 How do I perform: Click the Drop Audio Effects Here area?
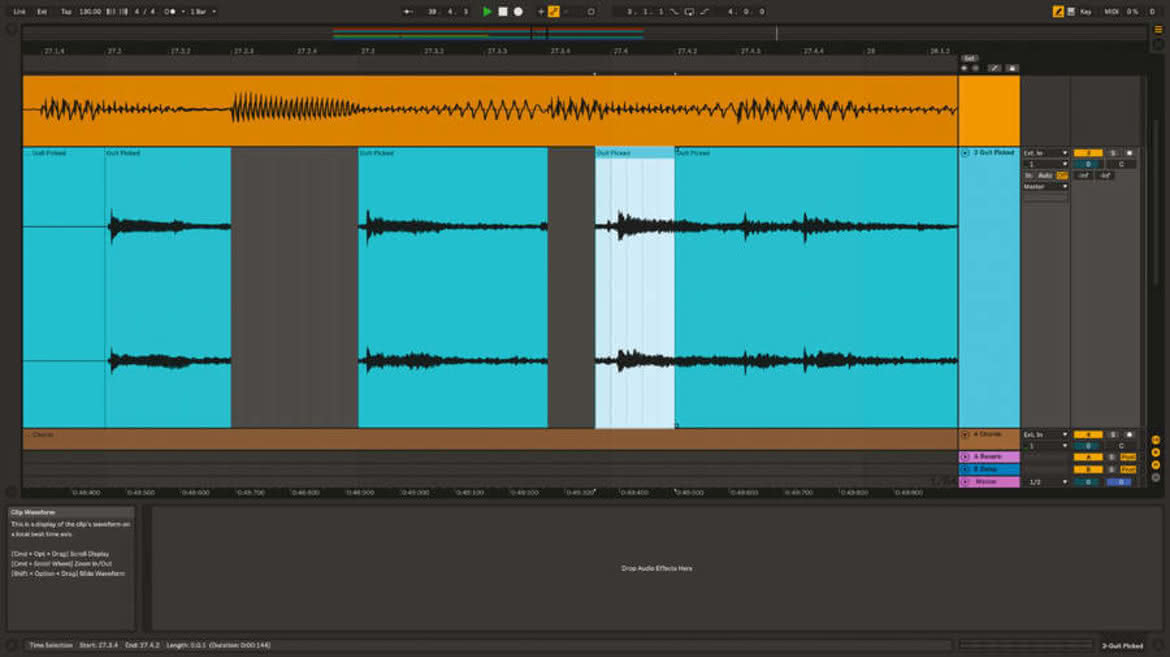657,568
